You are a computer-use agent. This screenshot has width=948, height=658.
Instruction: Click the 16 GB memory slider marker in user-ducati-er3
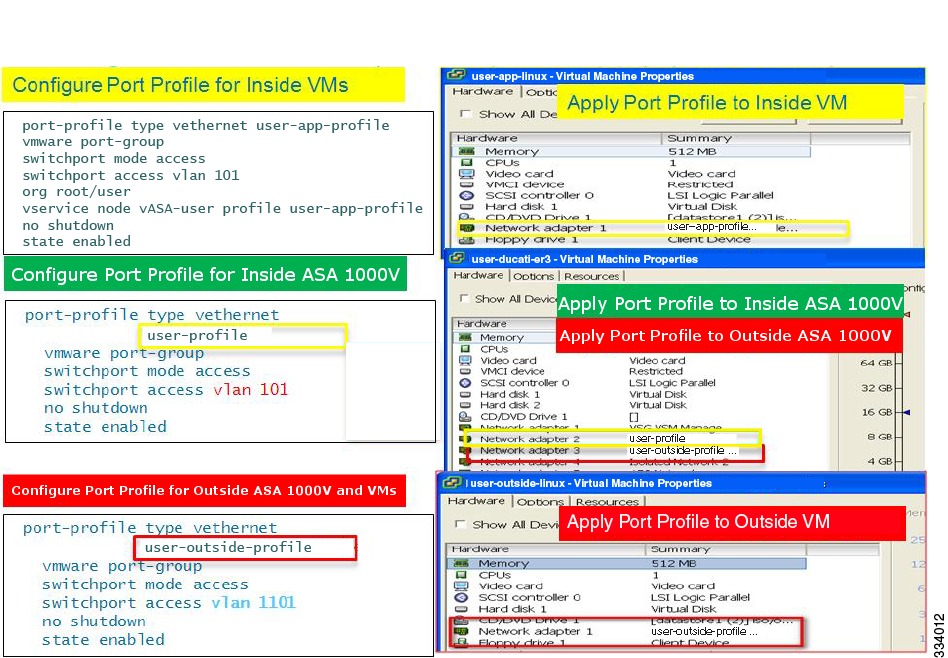(906, 412)
